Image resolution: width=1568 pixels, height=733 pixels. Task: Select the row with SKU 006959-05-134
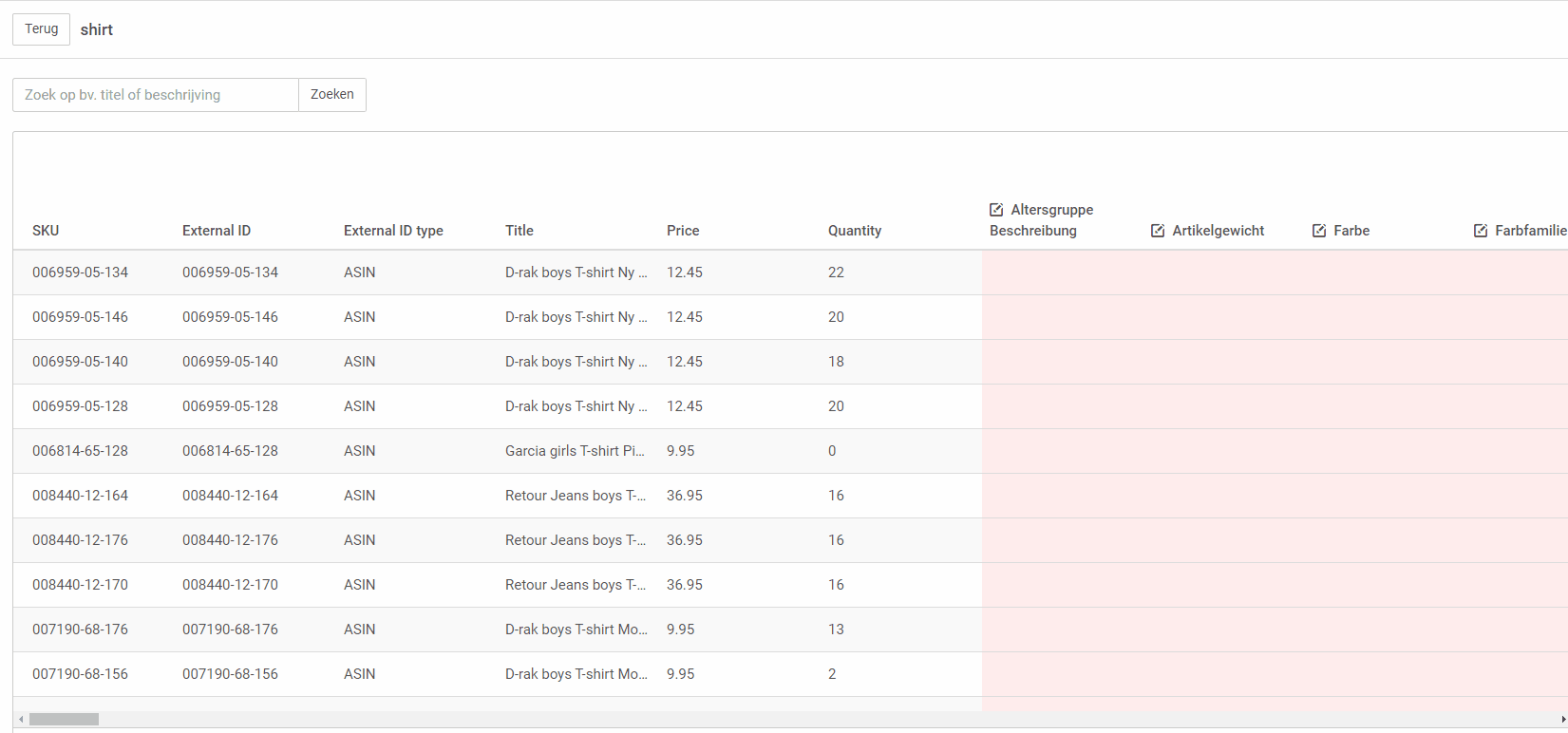80,273
